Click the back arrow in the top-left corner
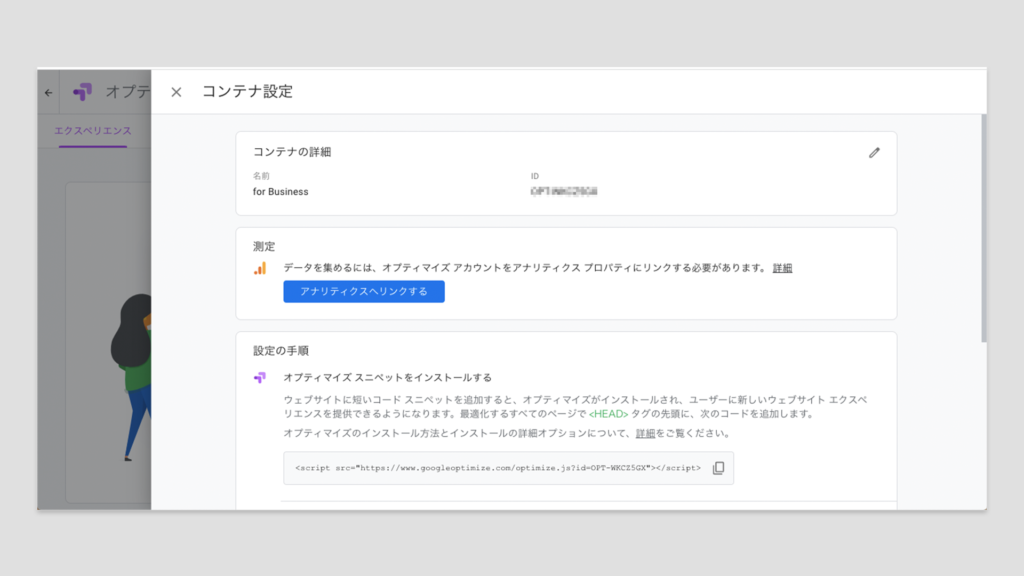The height and width of the screenshot is (576, 1024). (48, 92)
